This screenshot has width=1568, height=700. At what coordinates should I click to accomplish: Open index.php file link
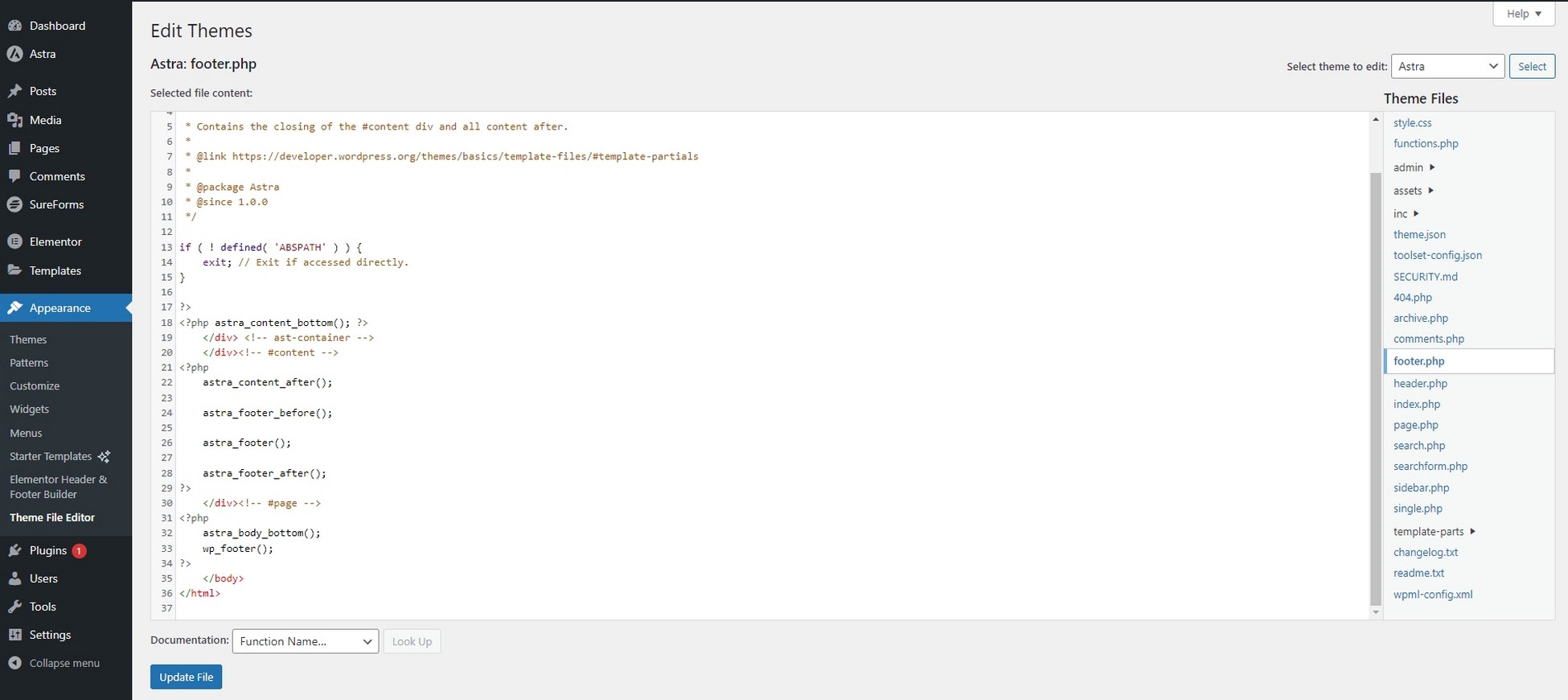coord(1417,404)
